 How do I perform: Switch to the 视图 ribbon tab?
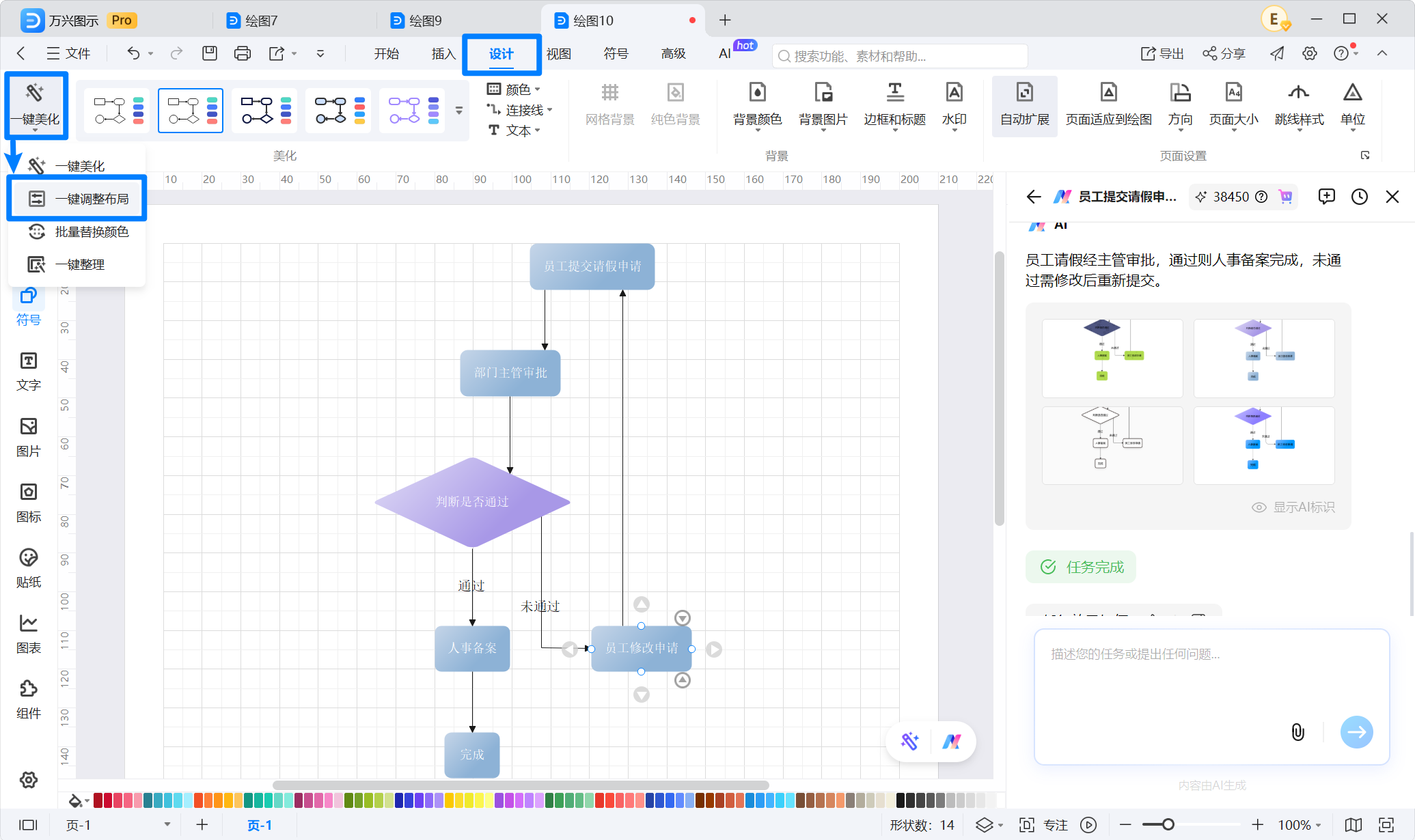tap(558, 53)
